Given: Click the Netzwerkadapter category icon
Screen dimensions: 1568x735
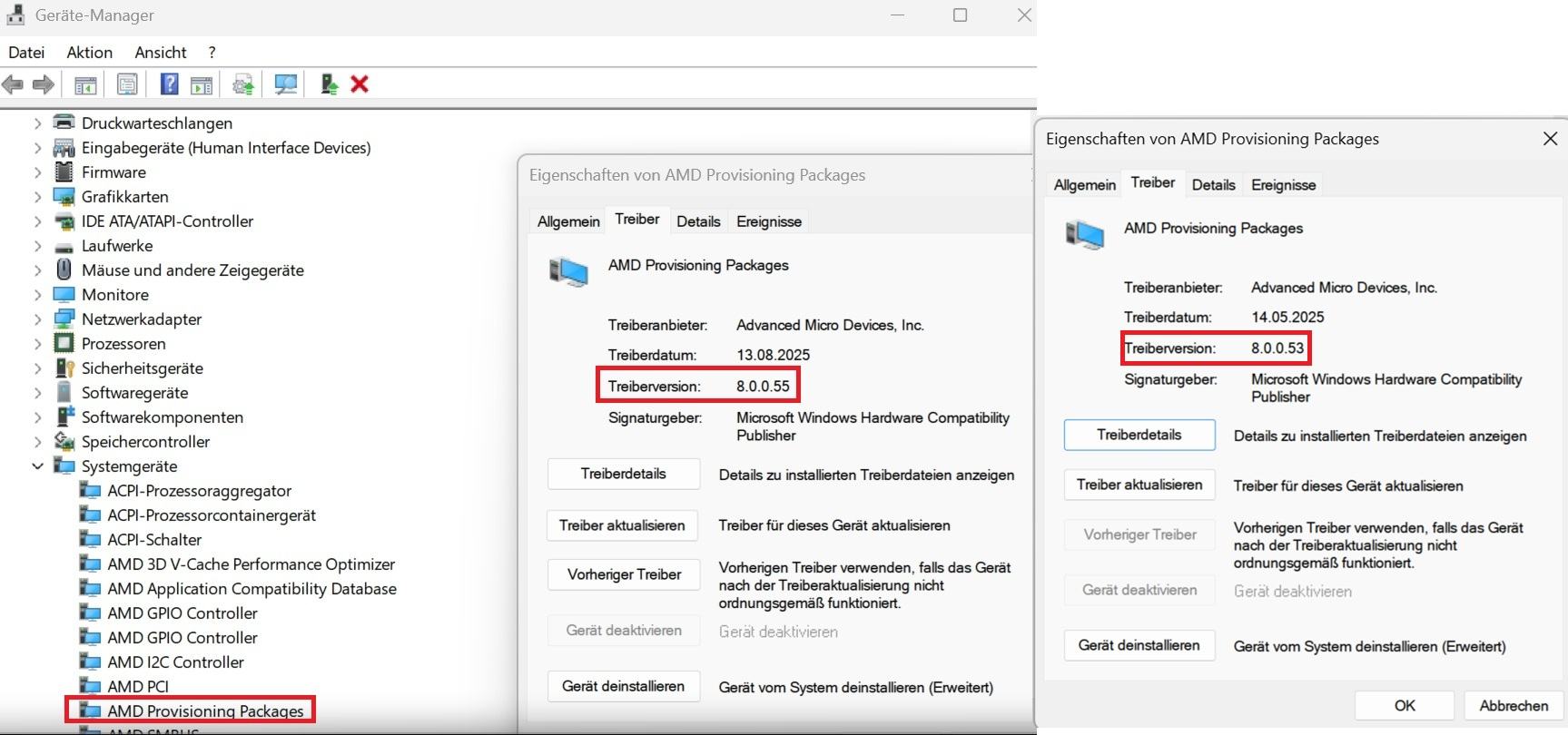Looking at the screenshot, I should [64, 318].
